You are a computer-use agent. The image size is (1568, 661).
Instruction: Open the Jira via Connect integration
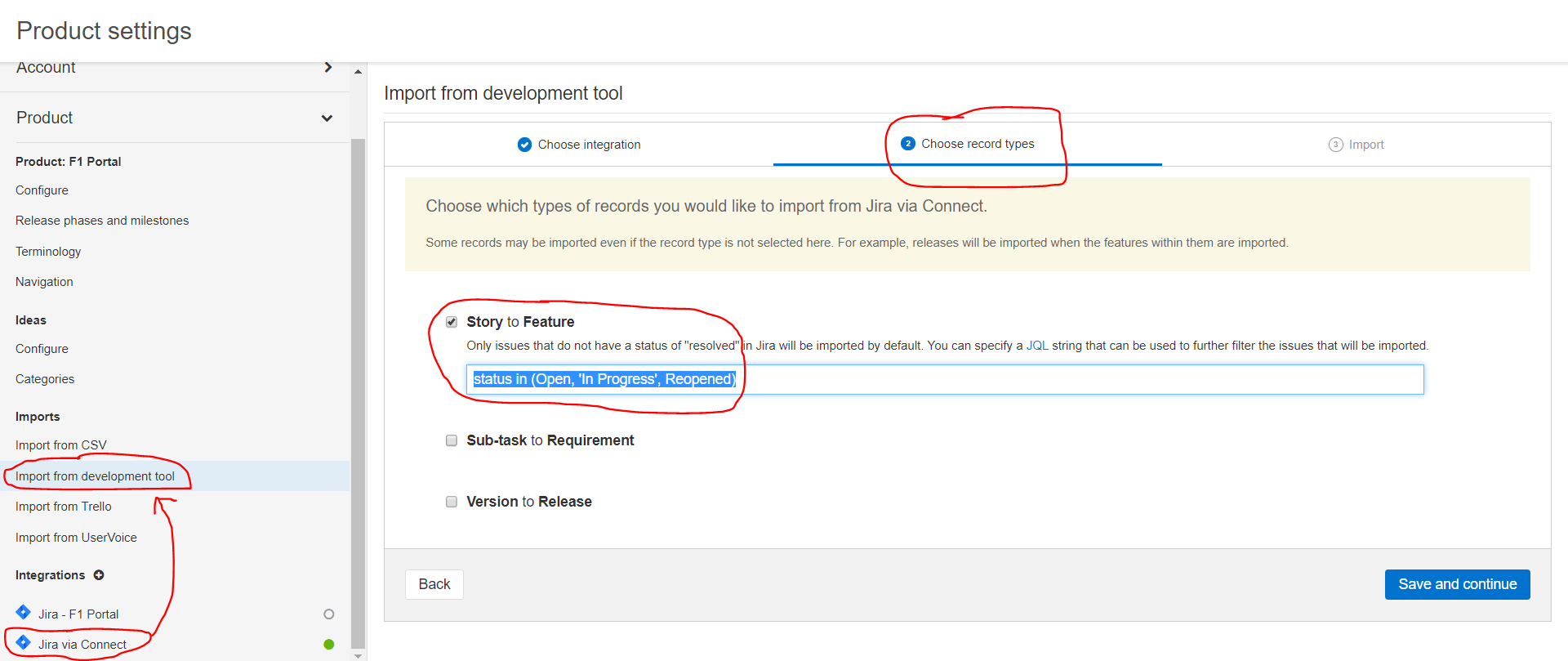pos(82,645)
